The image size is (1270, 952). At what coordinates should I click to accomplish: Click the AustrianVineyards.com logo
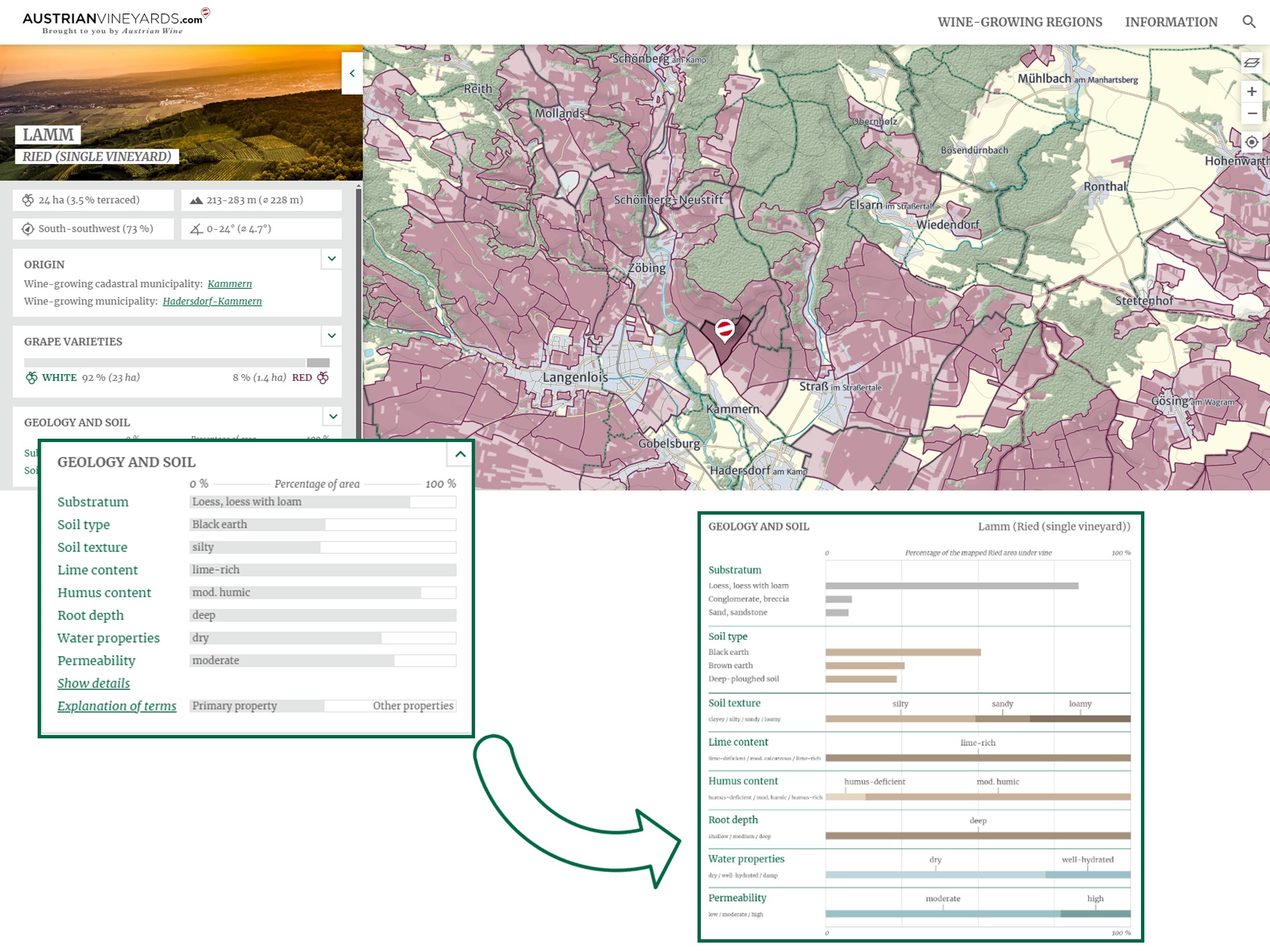coord(116,21)
